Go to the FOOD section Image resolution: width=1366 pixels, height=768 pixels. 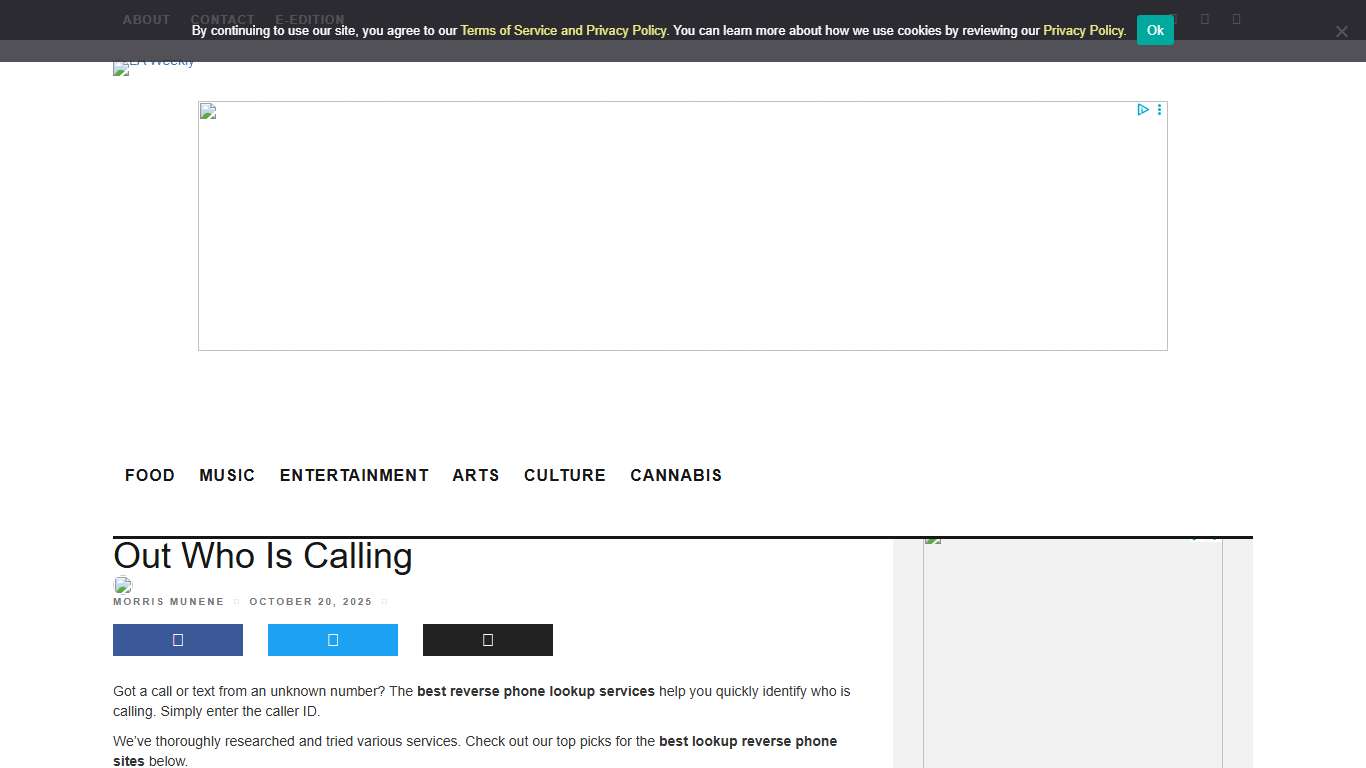coord(150,476)
